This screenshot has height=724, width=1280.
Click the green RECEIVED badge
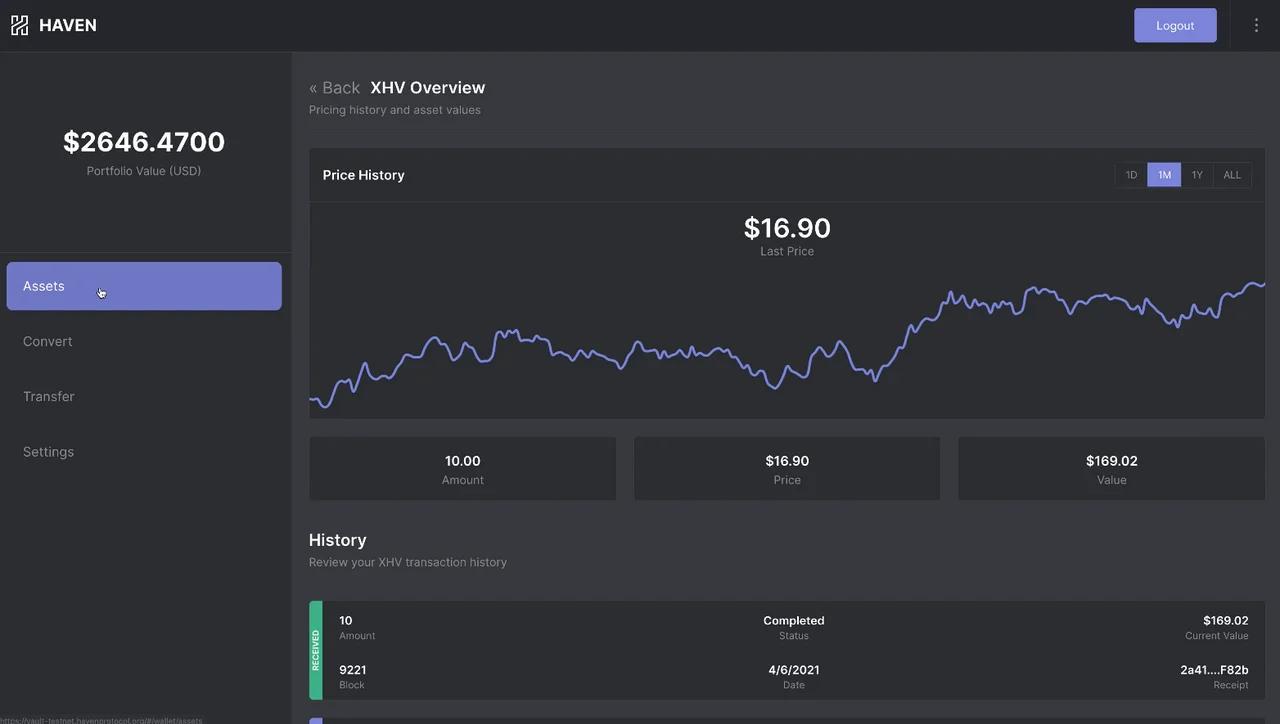(x=314, y=650)
